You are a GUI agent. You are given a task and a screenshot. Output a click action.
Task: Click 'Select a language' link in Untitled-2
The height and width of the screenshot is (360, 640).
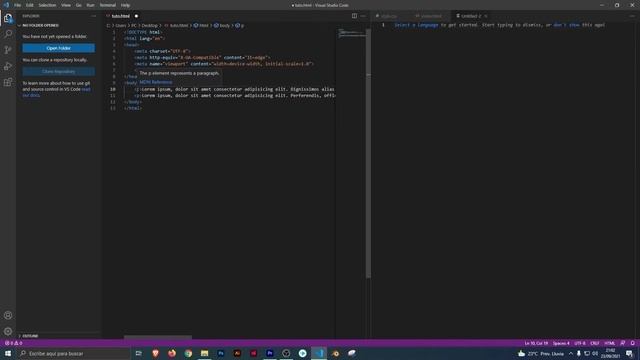[416, 25]
